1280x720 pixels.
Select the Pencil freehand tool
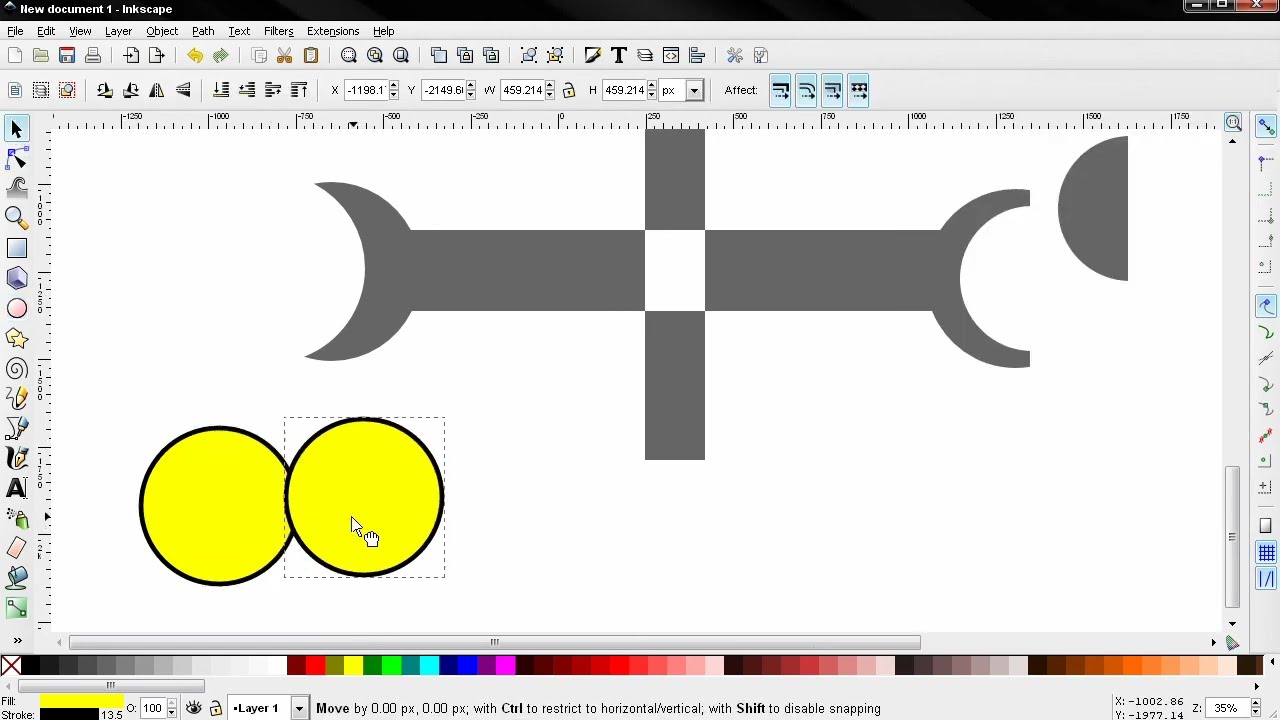(16, 399)
